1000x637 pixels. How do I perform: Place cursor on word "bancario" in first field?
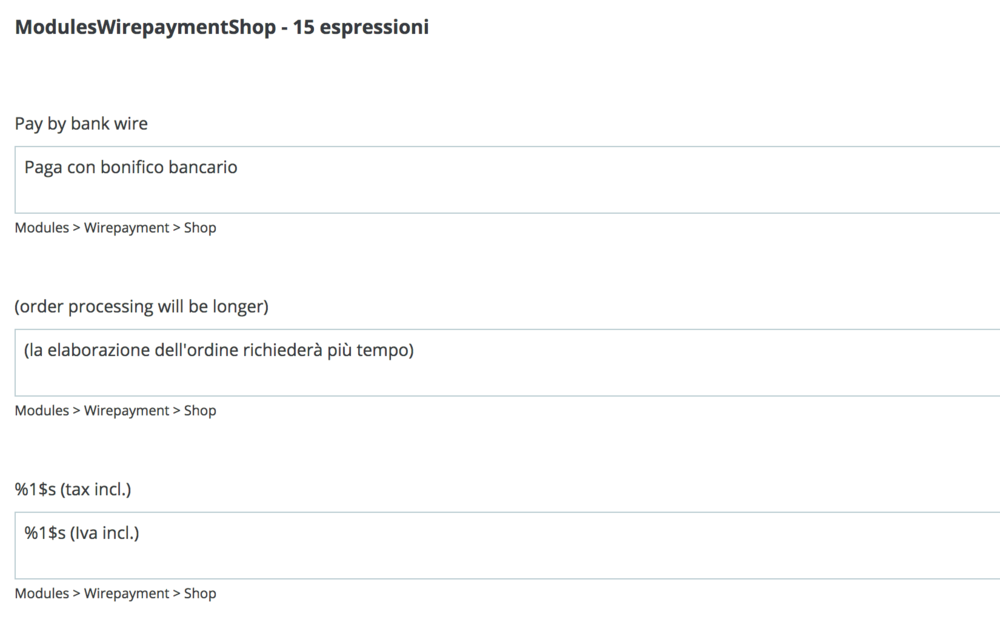[x=205, y=168]
